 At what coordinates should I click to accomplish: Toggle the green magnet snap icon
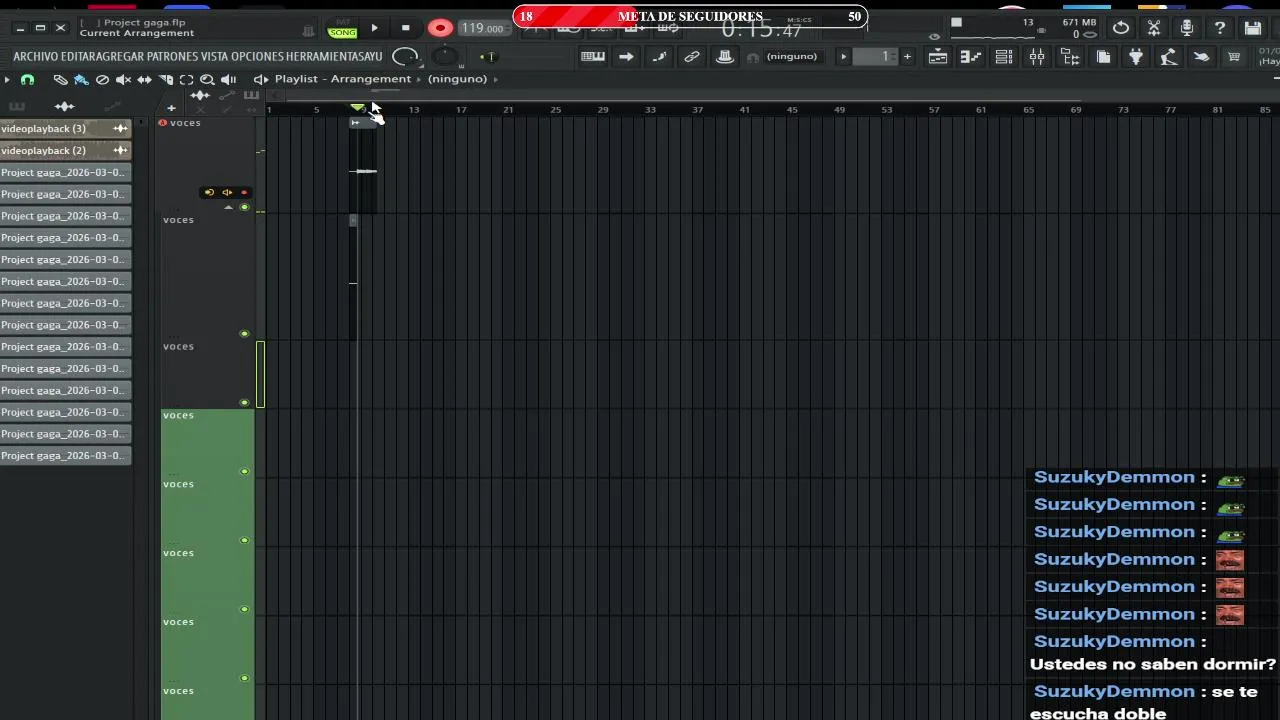(x=27, y=79)
